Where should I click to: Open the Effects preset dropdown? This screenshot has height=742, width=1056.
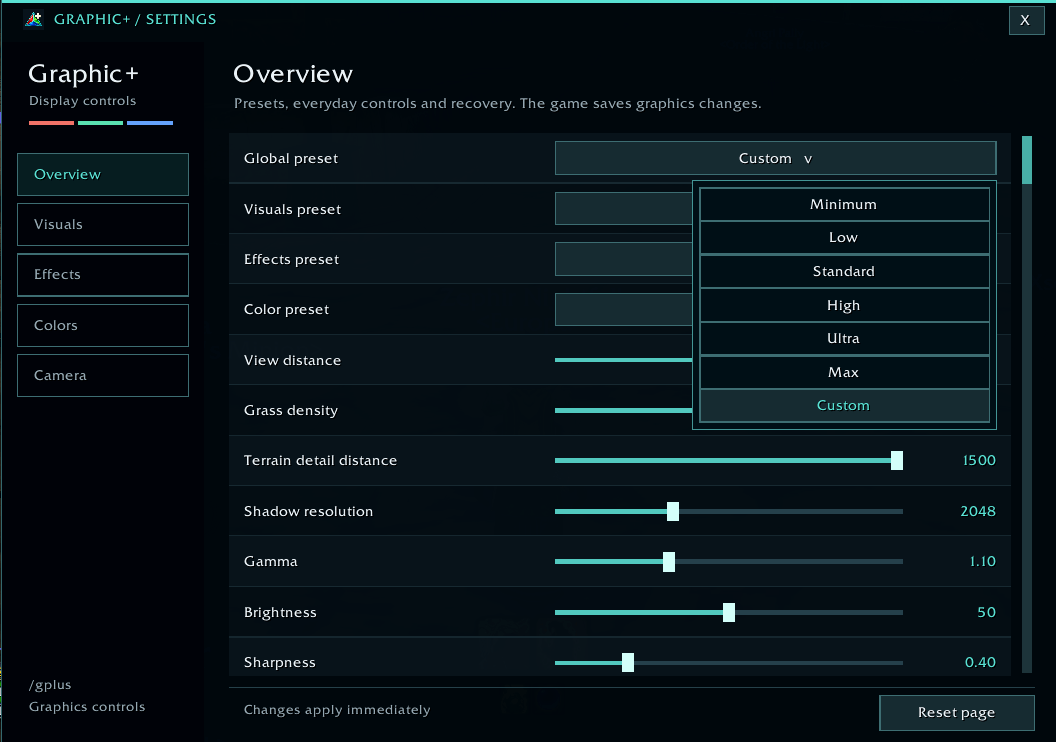(x=623, y=259)
